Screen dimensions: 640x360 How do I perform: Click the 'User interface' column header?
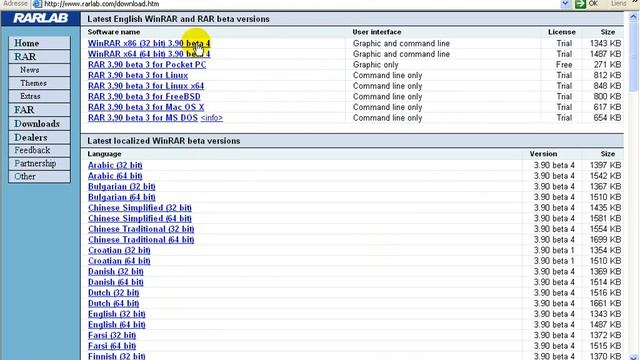(377, 32)
